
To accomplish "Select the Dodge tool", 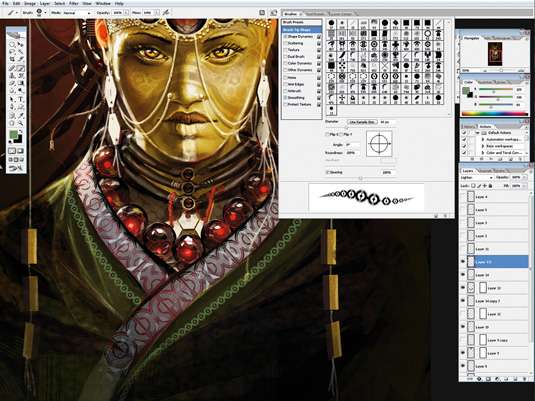I will (21, 90).
